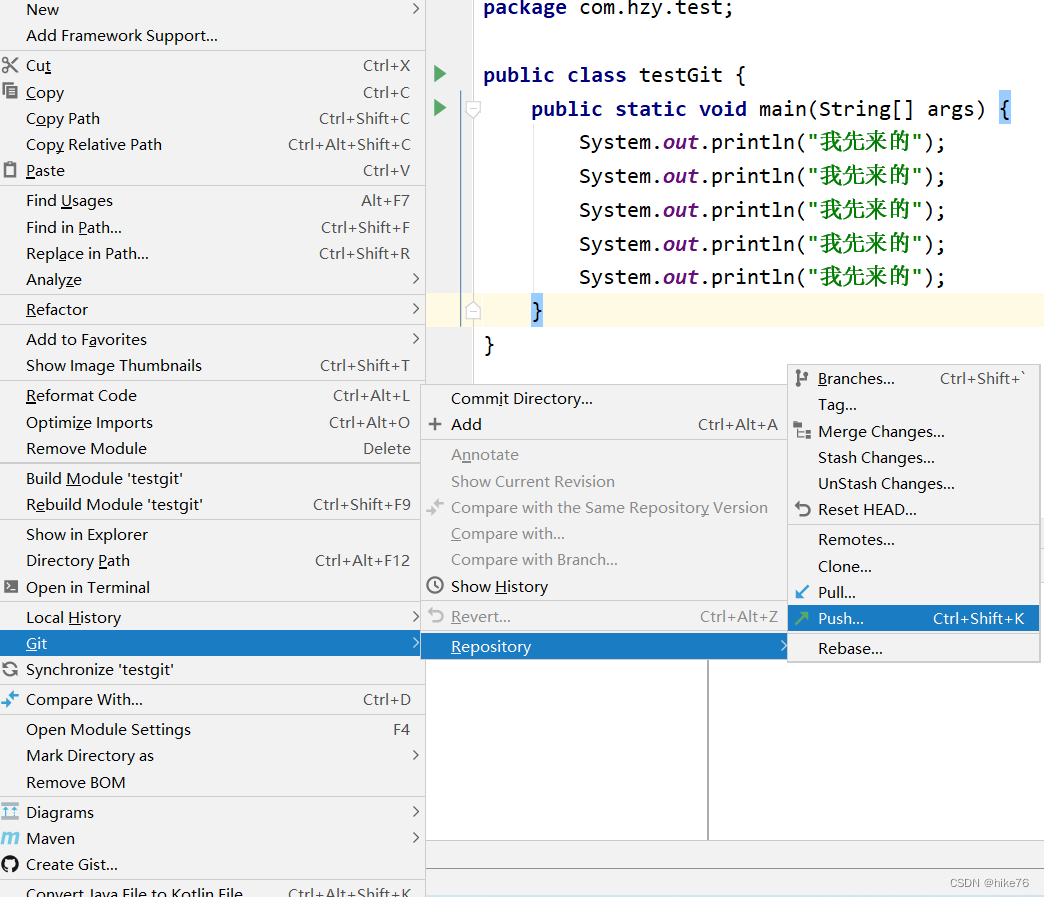Choose Find Usages menu item
1044x897 pixels.
click(212, 200)
